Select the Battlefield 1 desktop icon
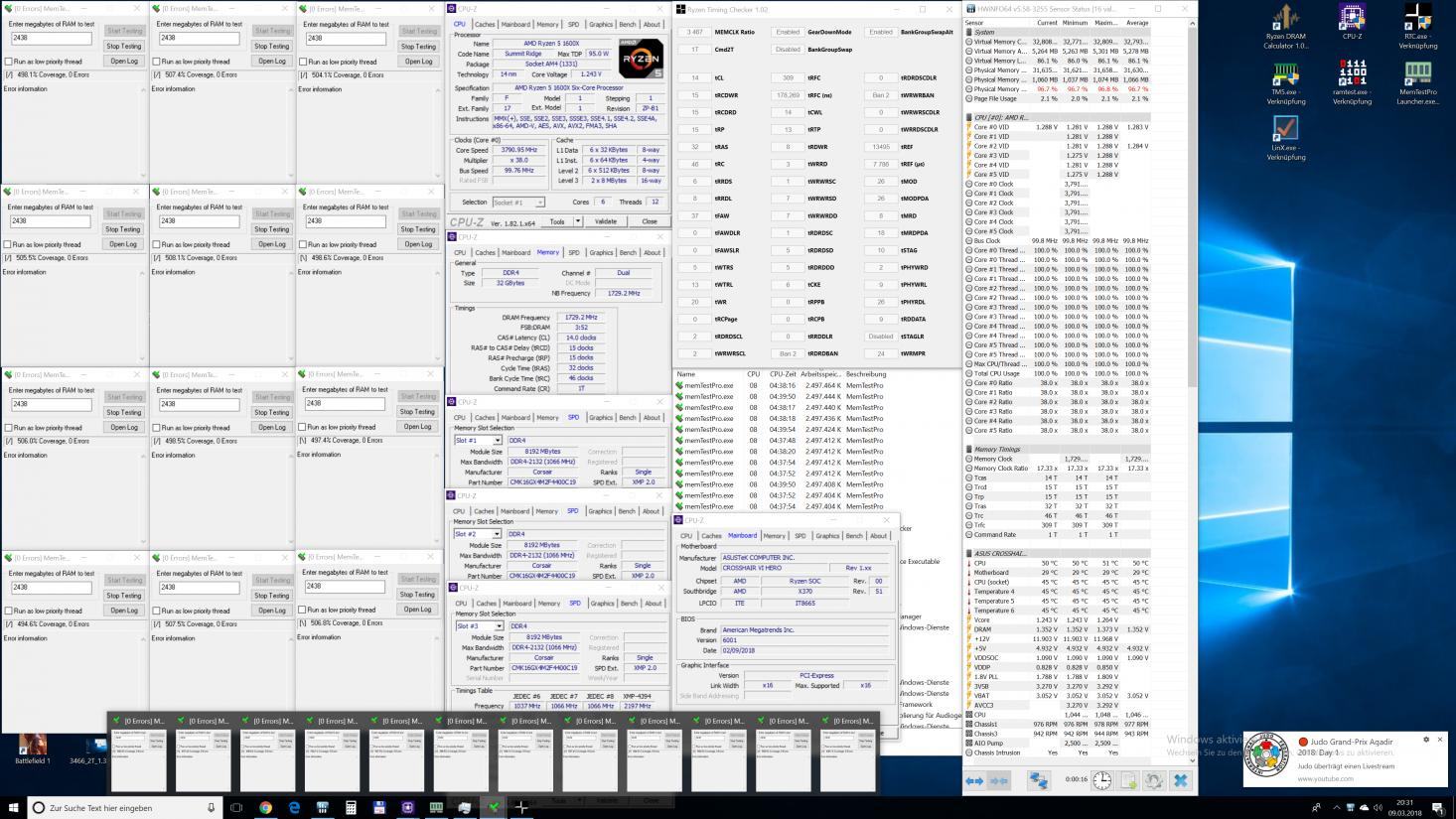 [33, 750]
